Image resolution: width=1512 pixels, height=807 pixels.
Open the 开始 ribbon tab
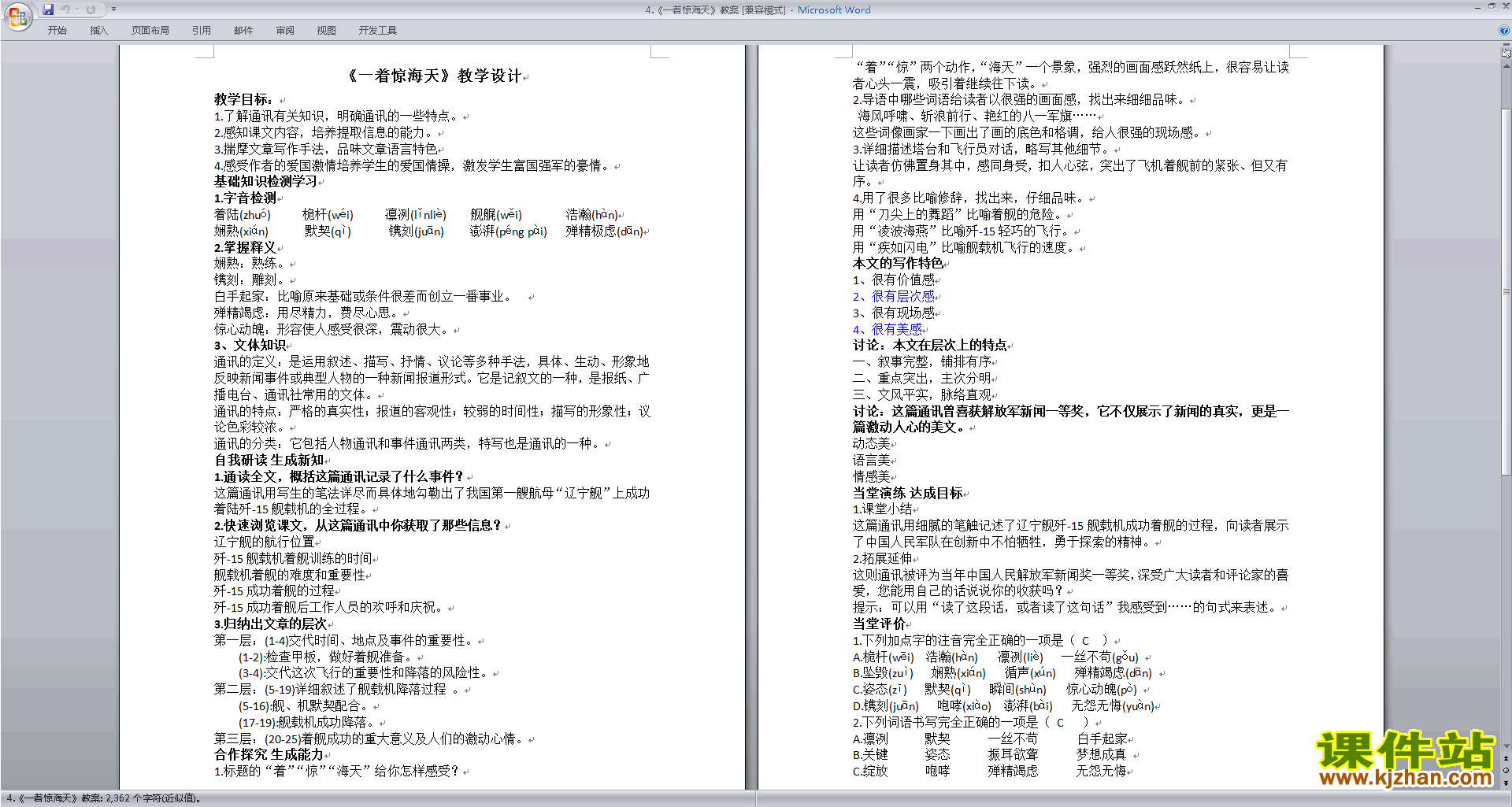point(57,30)
